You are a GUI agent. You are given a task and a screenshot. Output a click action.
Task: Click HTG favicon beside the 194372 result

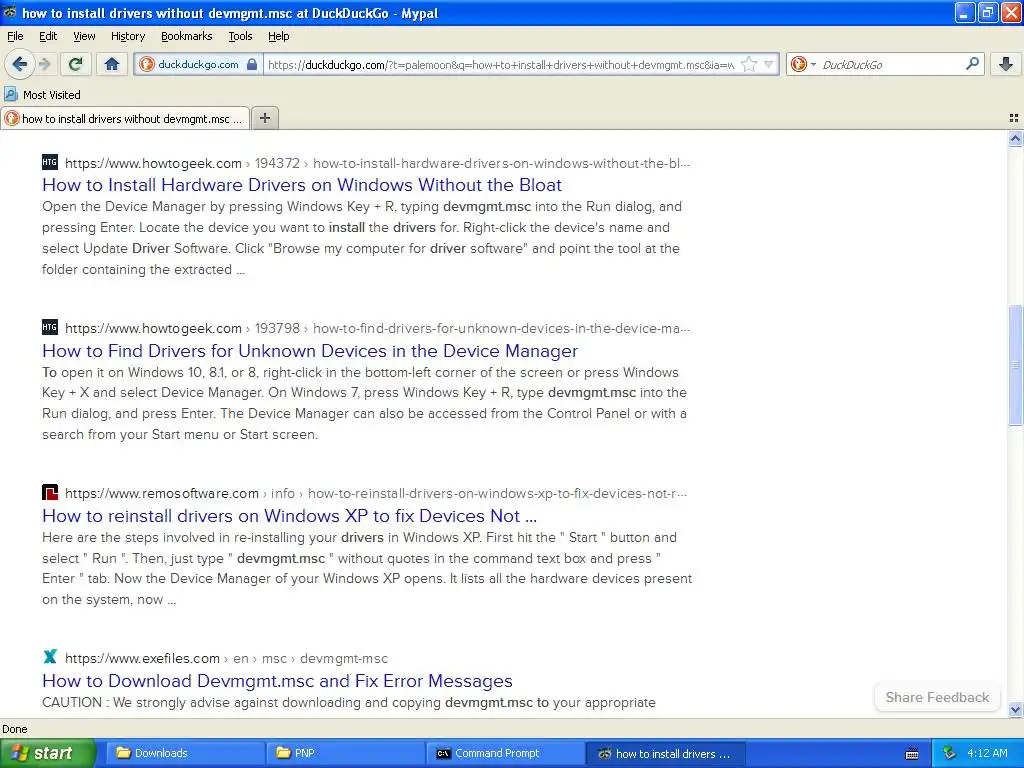[x=50, y=162]
